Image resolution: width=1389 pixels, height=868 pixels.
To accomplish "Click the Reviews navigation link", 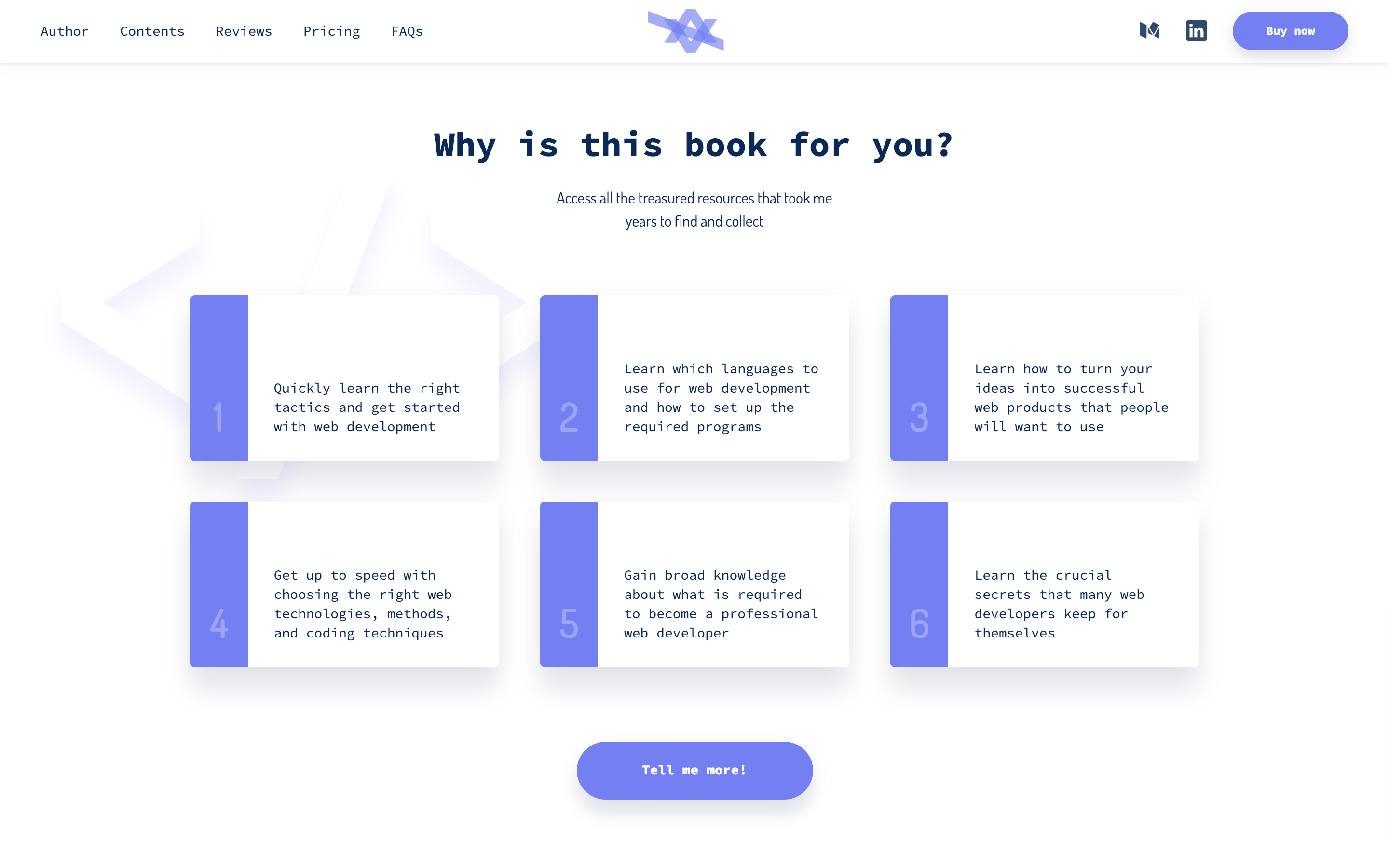I will click(244, 31).
